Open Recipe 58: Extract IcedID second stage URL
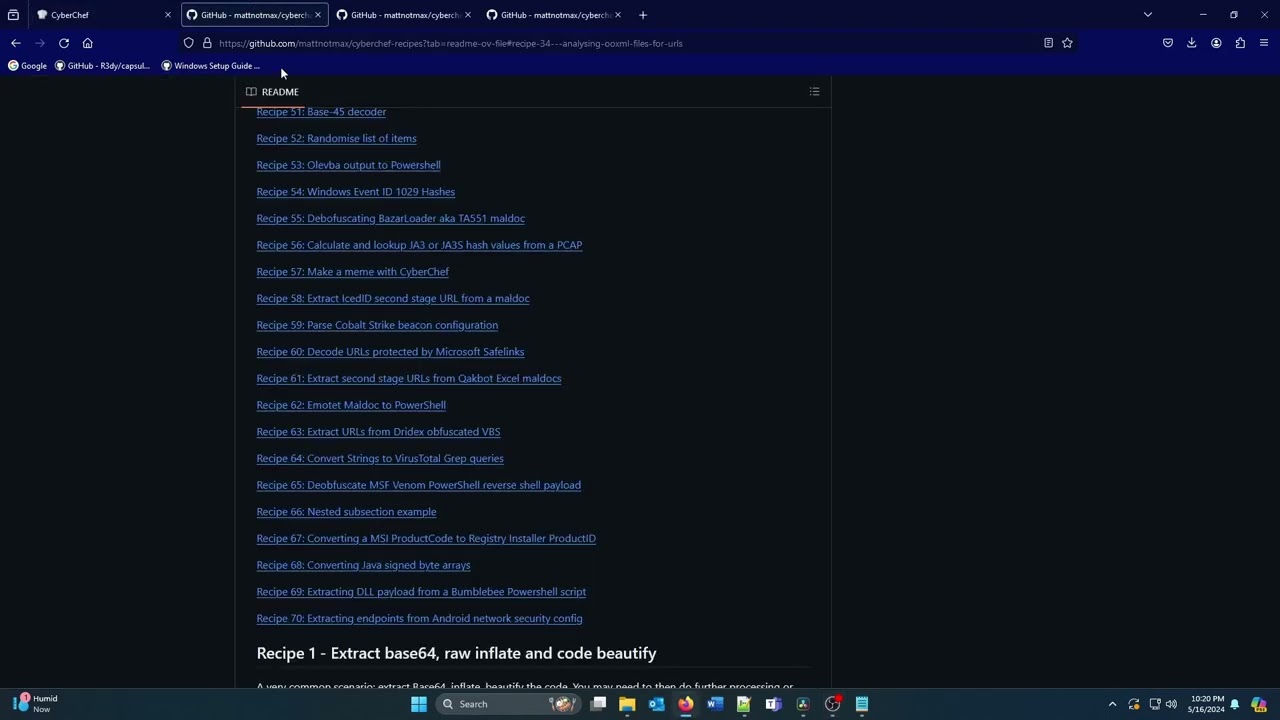Viewport: 1280px width, 720px height. tap(393, 299)
